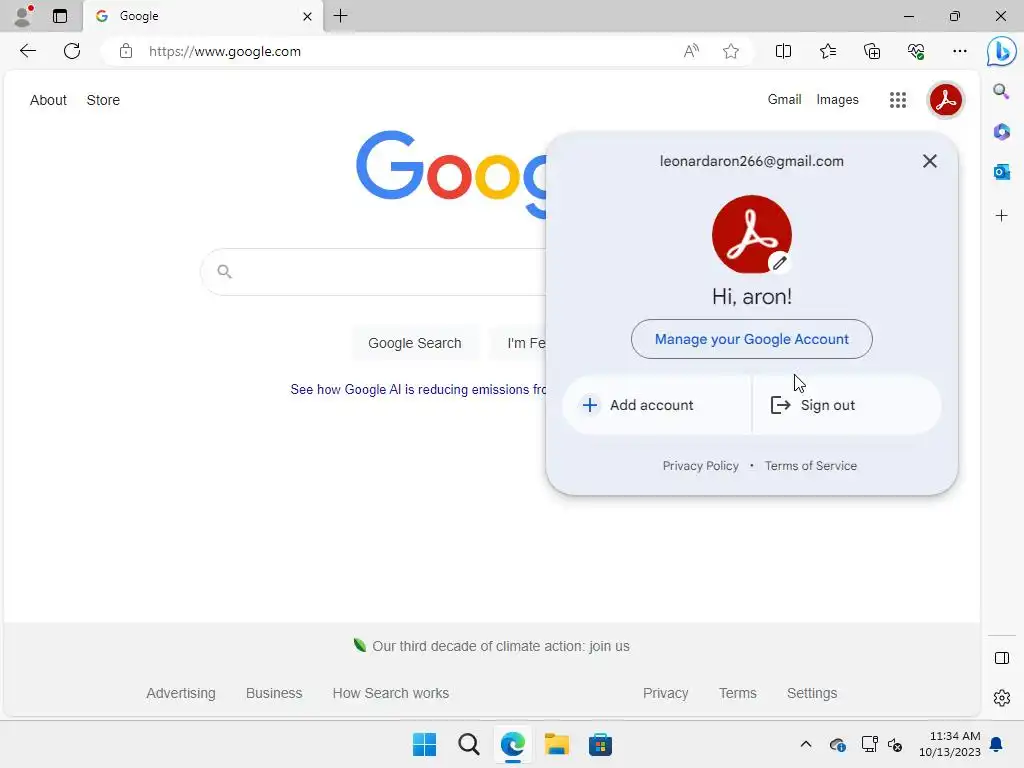
Task: Open Windows Start menu
Action: click(424, 744)
